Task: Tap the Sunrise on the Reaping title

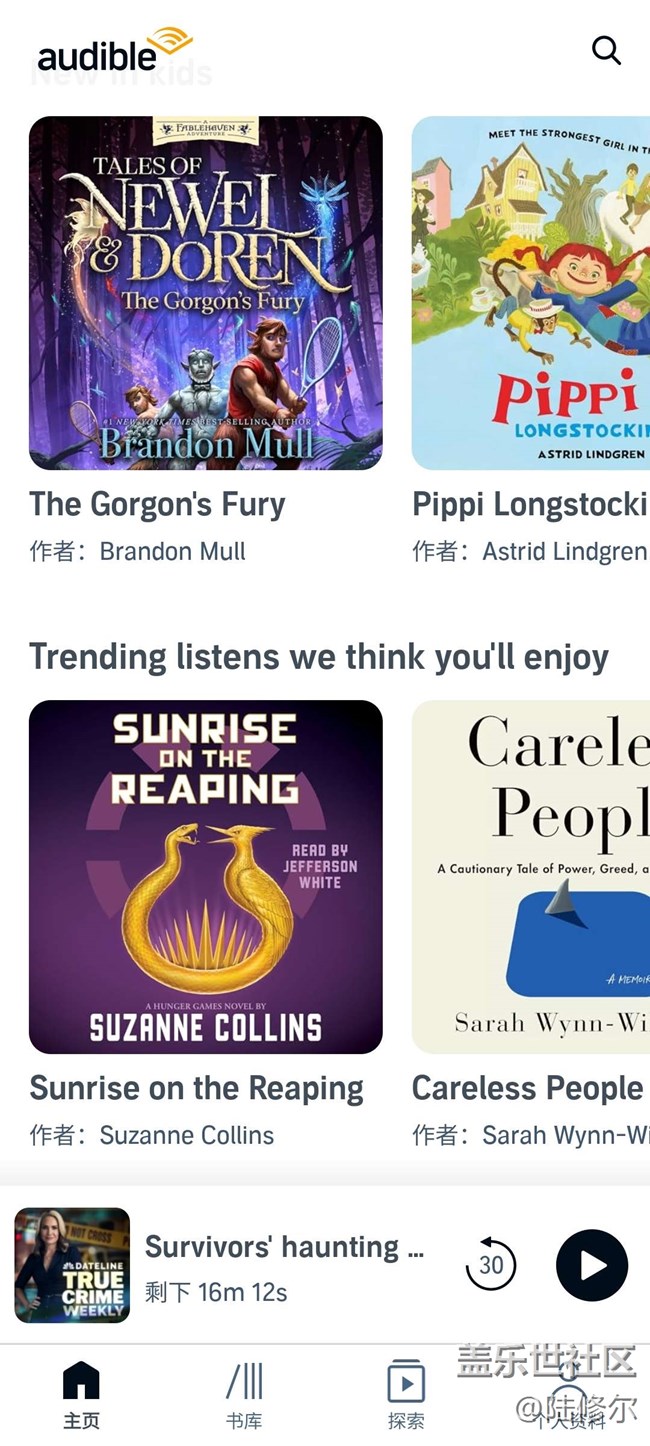Action: 197,1089
